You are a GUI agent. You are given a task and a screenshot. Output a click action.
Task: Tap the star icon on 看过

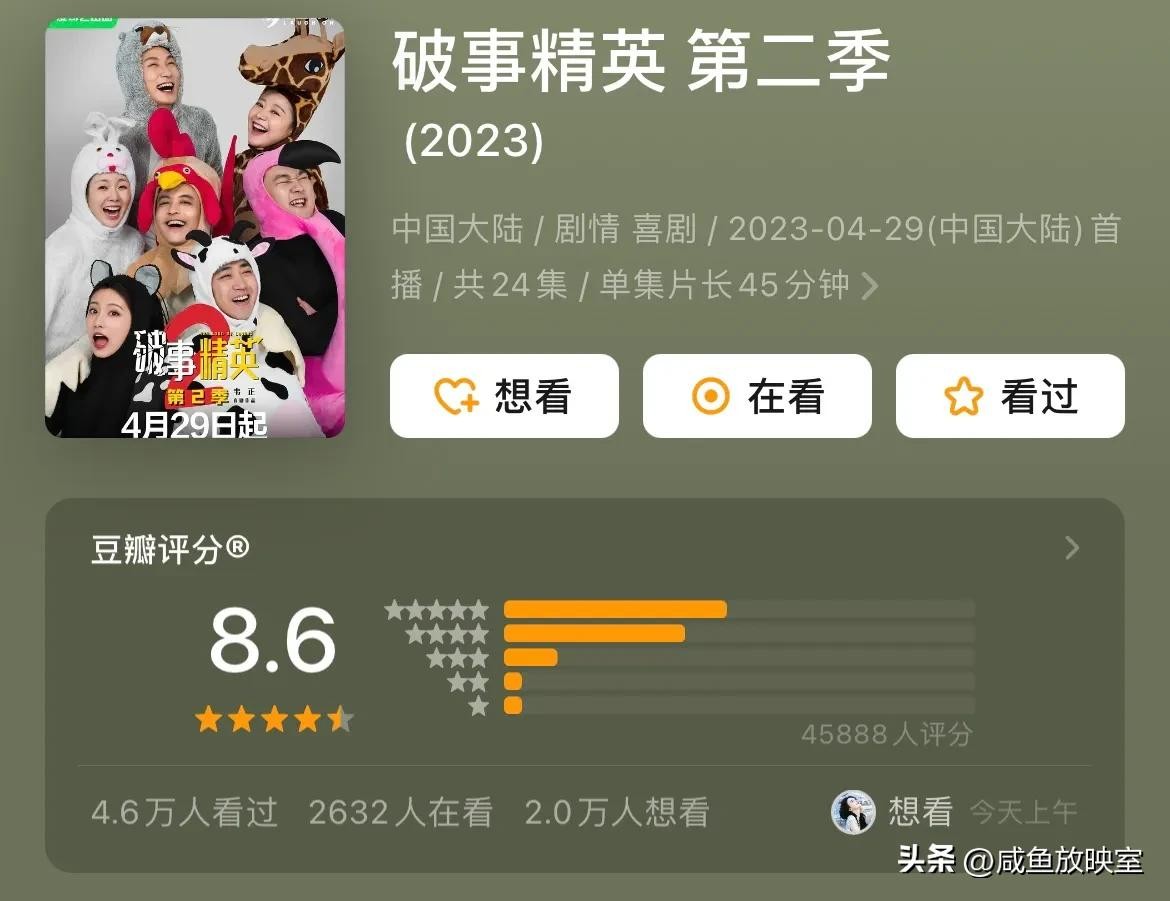(963, 396)
